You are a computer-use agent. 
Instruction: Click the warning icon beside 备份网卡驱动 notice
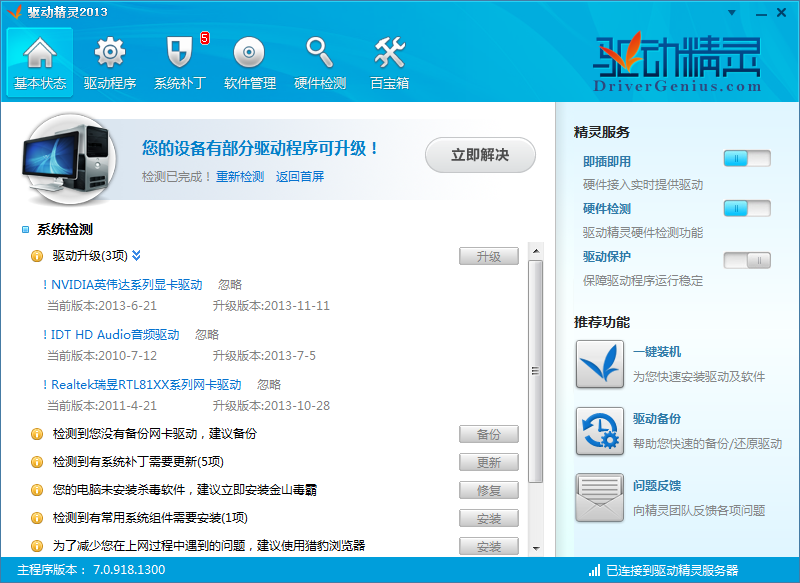coord(37,434)
